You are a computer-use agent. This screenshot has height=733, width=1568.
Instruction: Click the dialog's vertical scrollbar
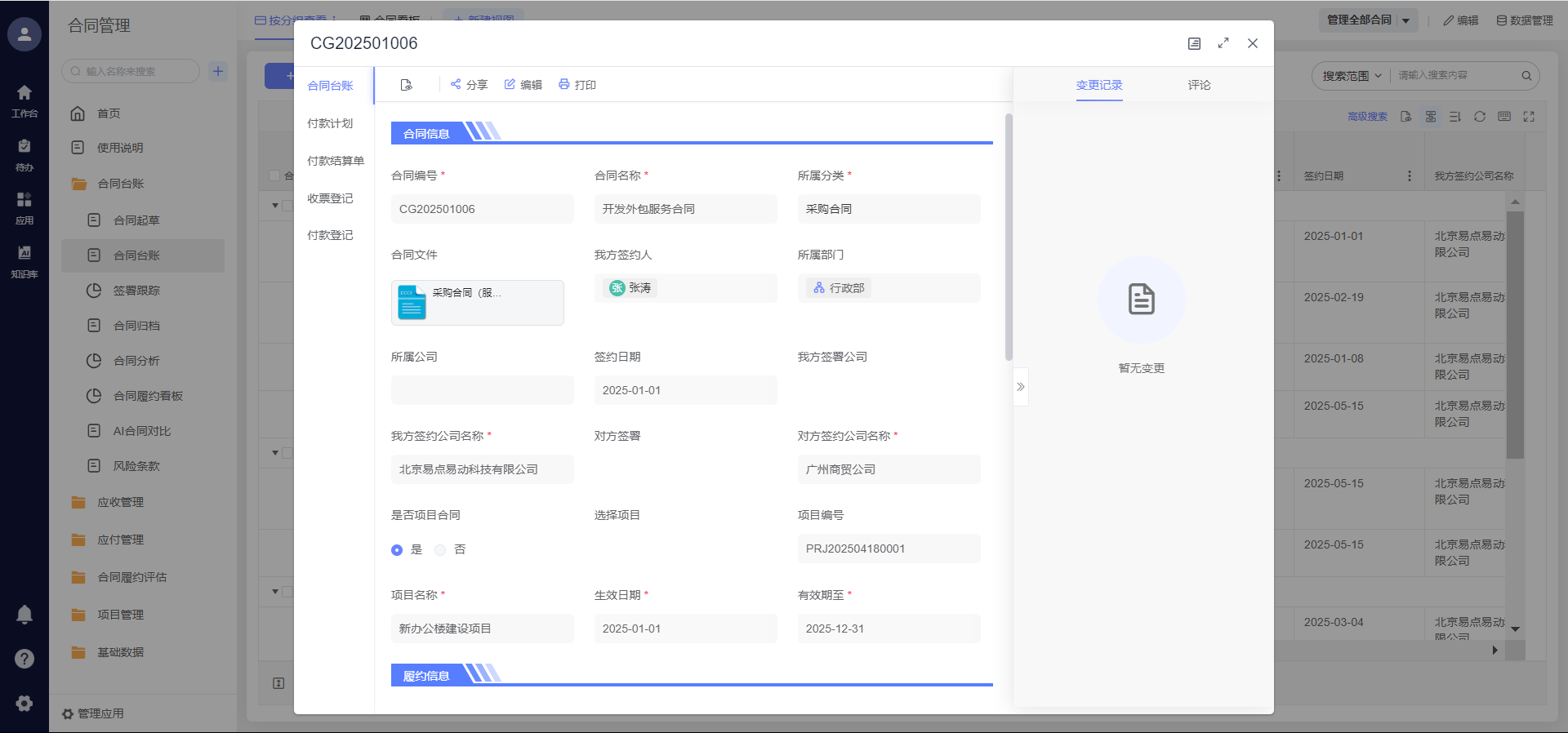point(1009,237)
